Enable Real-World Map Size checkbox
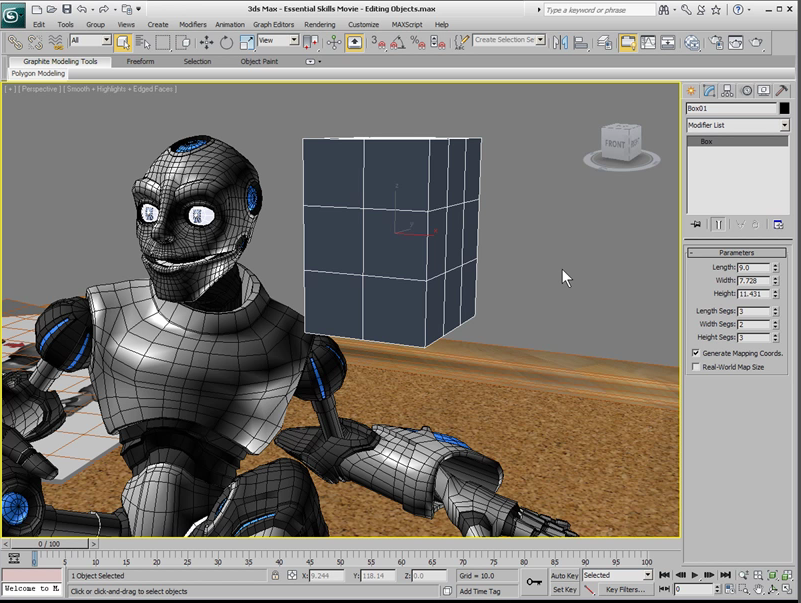This screenshot has width=801, height=603. click(696, 367)
